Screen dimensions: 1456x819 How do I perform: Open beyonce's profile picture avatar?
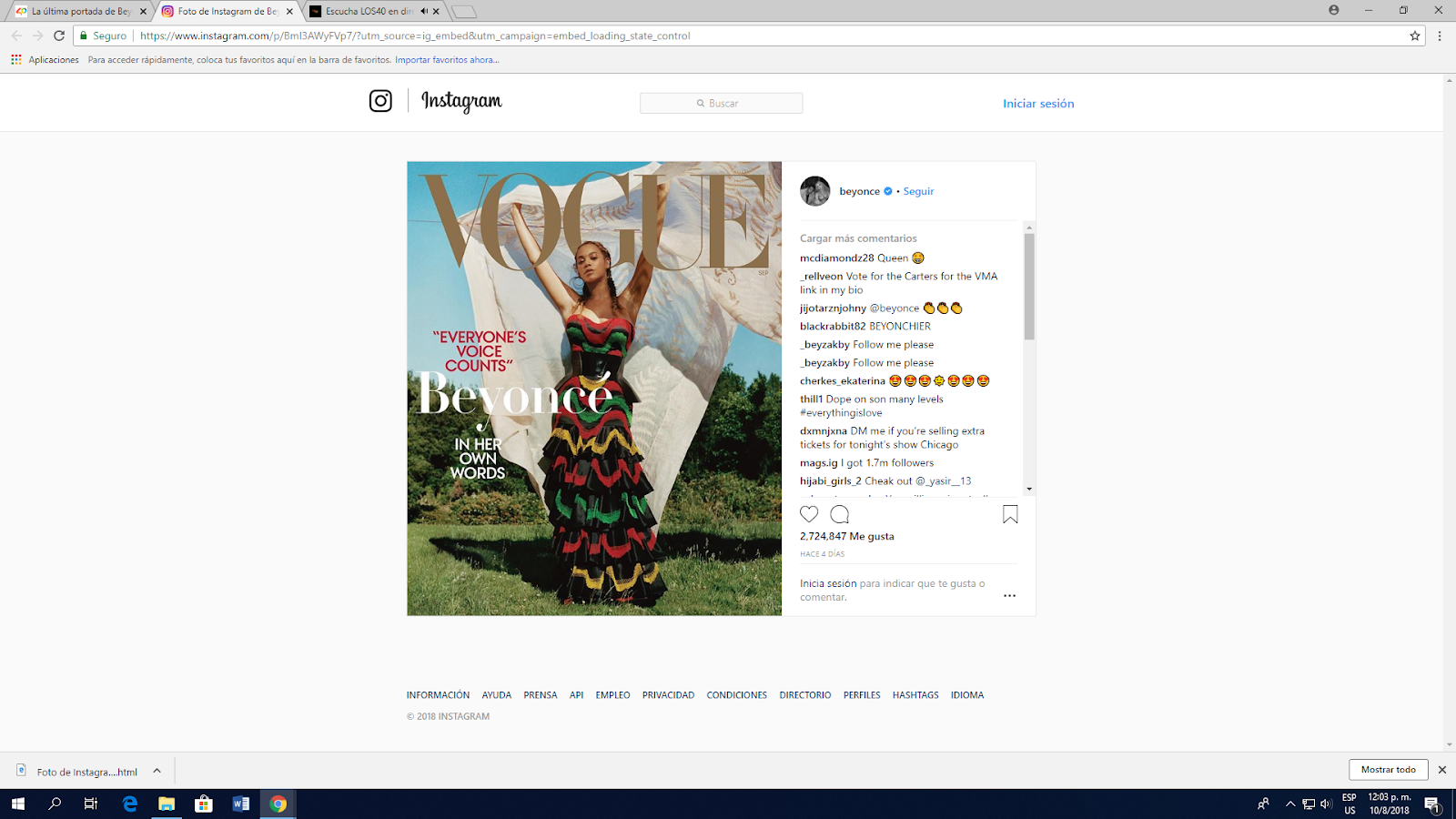[x=814, y=191]
